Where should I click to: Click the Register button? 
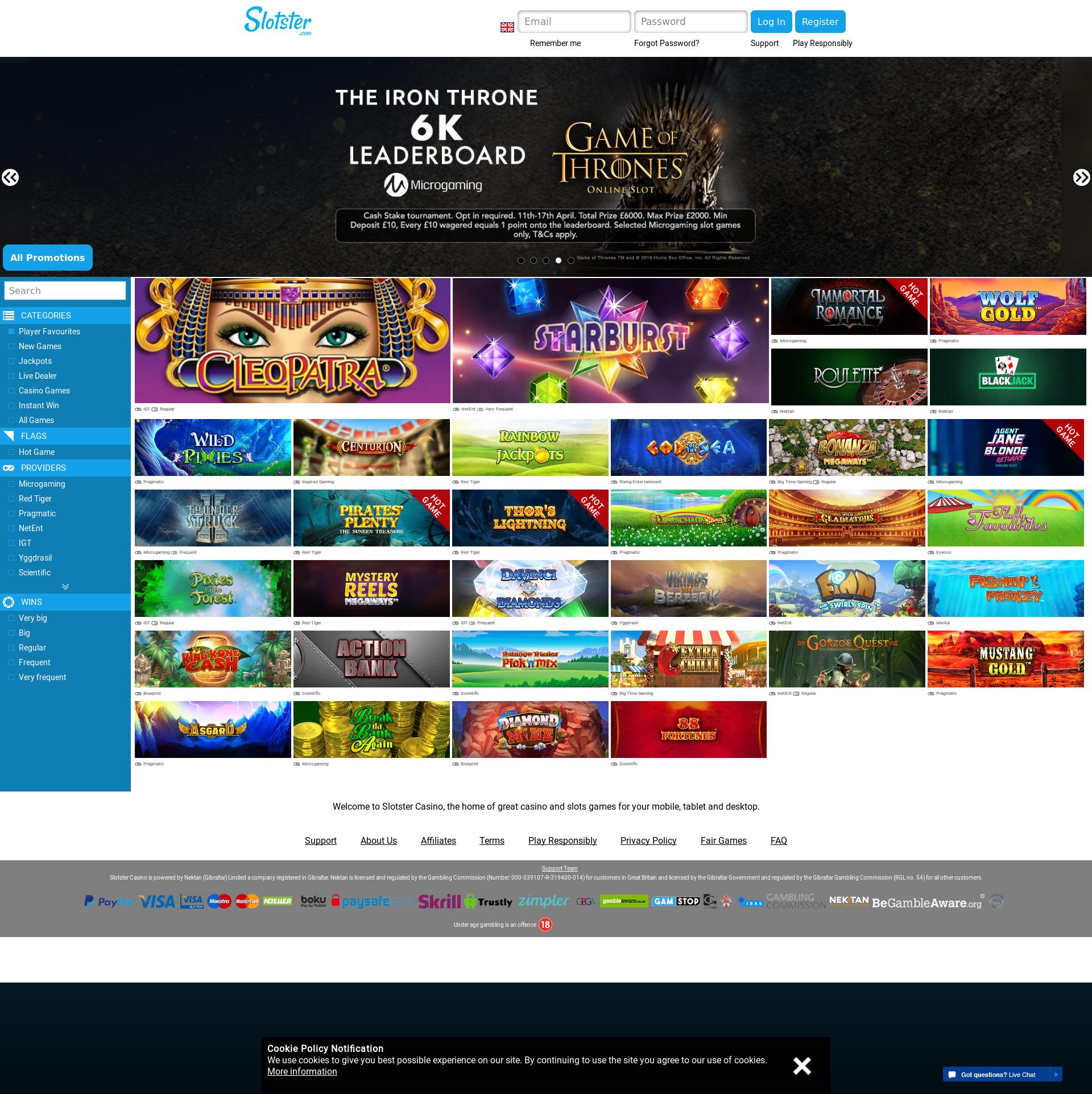coord(820,22)
